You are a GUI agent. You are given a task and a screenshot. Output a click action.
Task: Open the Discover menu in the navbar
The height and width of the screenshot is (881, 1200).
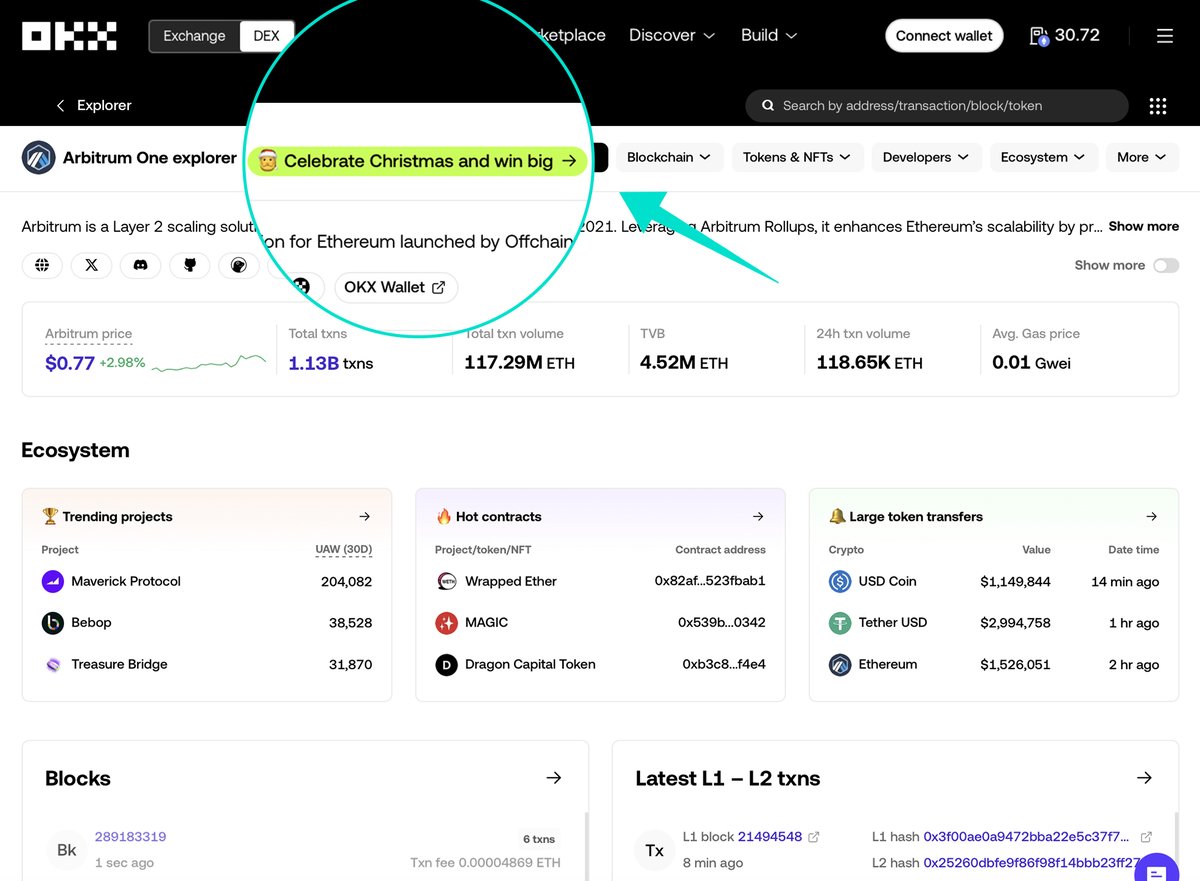pos(671,35)
